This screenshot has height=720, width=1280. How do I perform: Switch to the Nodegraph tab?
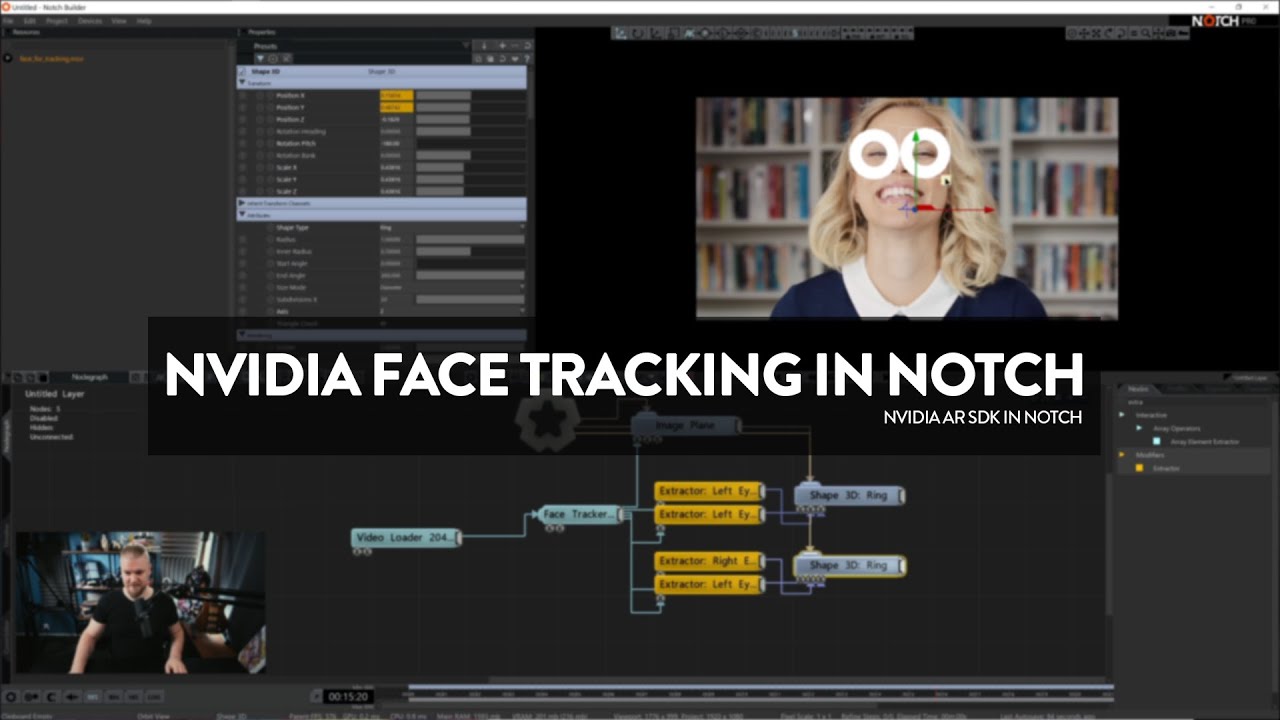pyautogui.click(x=90, y=377)
